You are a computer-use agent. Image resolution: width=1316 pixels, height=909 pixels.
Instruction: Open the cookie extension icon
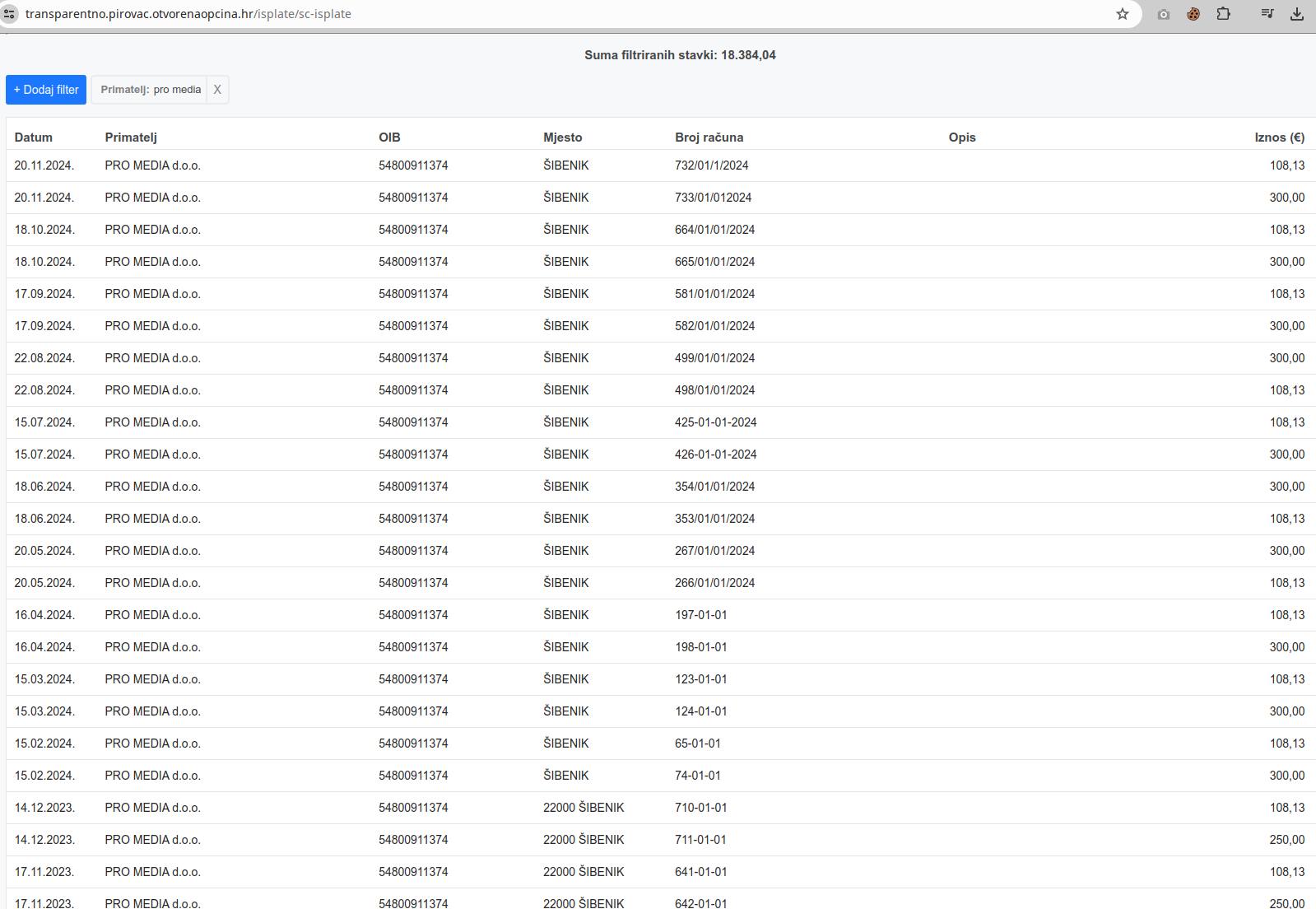point(1193,14)
